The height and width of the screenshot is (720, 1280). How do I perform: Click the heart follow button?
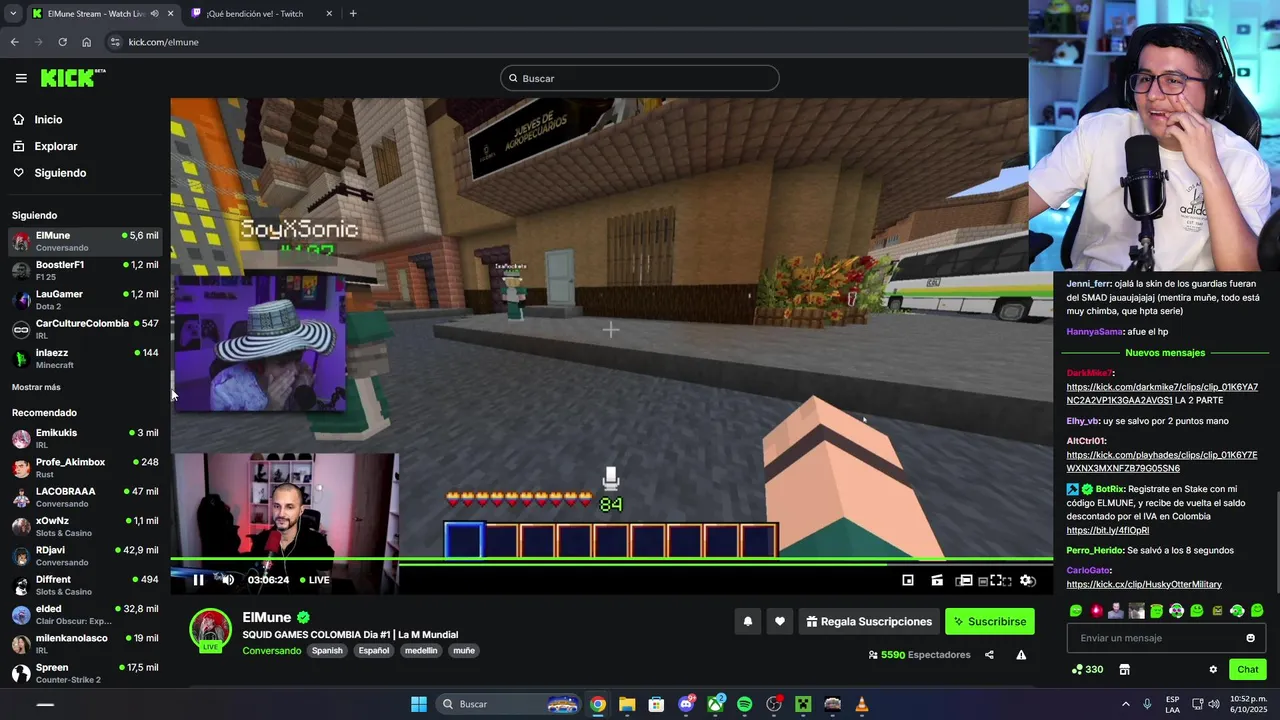click(780, 621)
